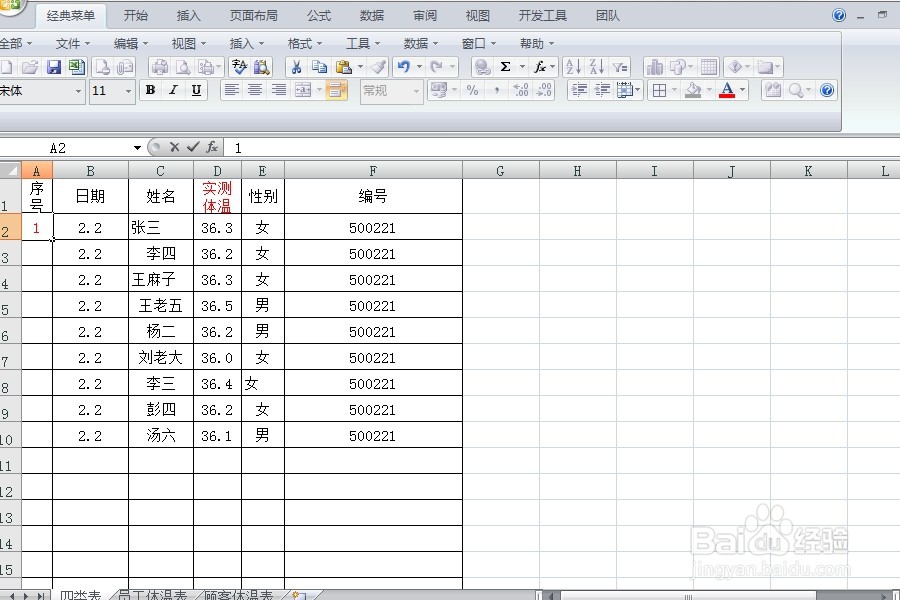Image resolution: width=900 pixels, height=600 pixels.
Task: Switch to the 页面布局 ribbon tab
Action: coord(255,15)
